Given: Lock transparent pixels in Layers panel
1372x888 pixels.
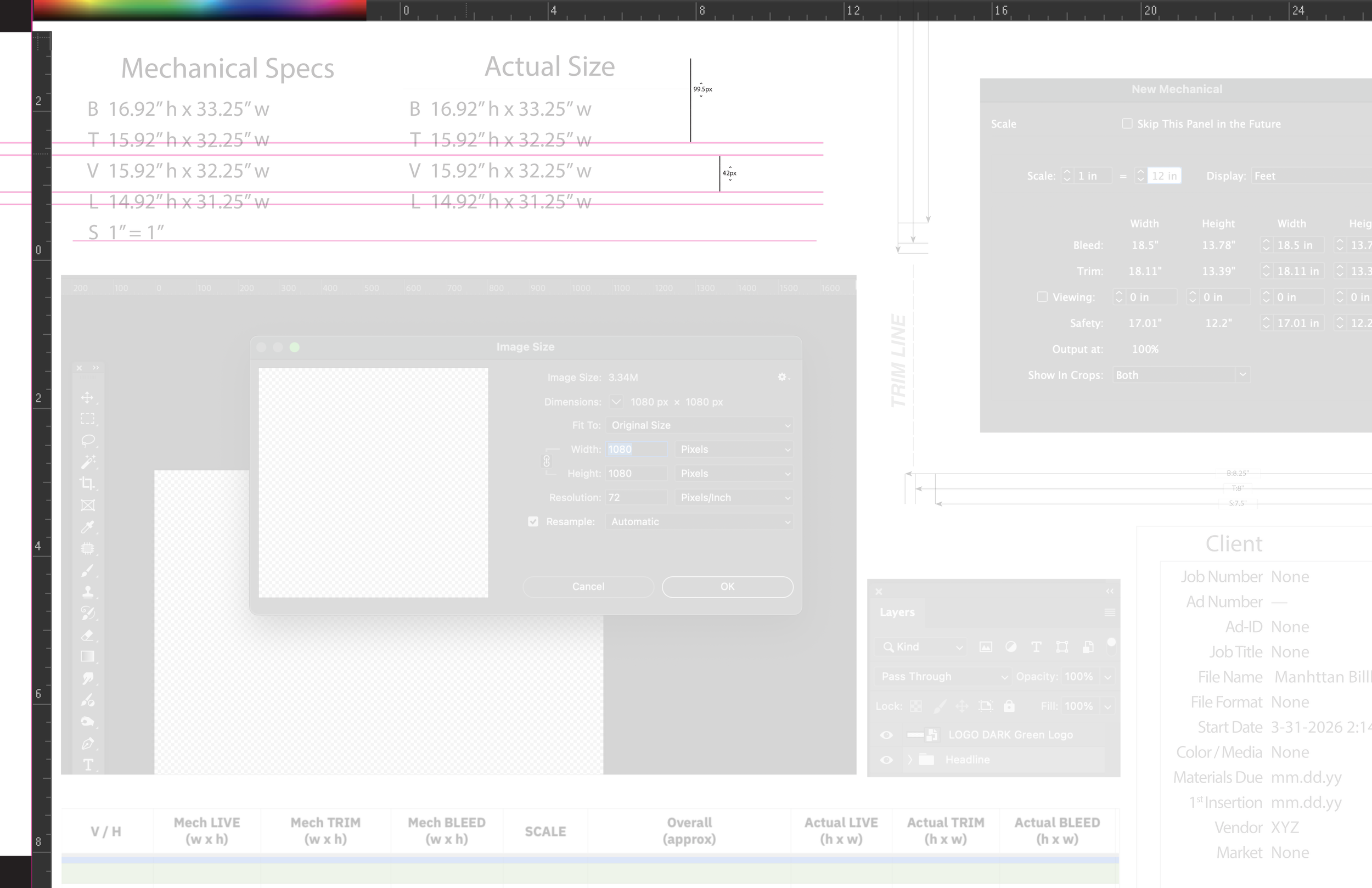Looking at the screenshot, I should tap(915, 706).
